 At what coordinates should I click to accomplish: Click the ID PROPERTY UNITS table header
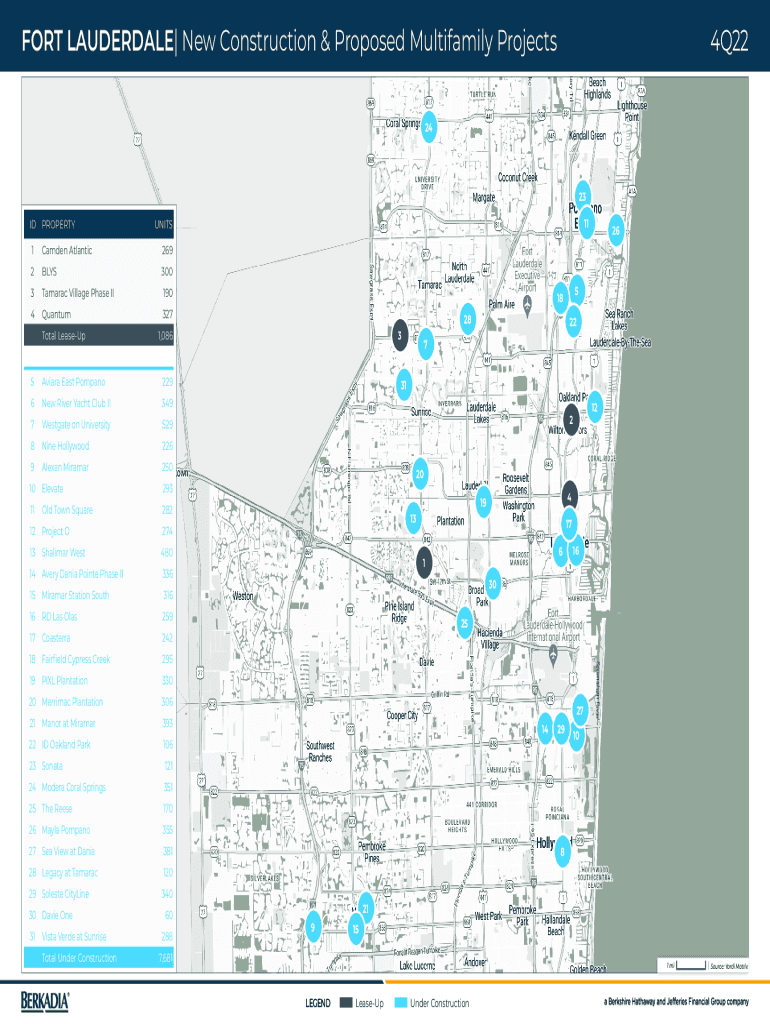(101, 225)
